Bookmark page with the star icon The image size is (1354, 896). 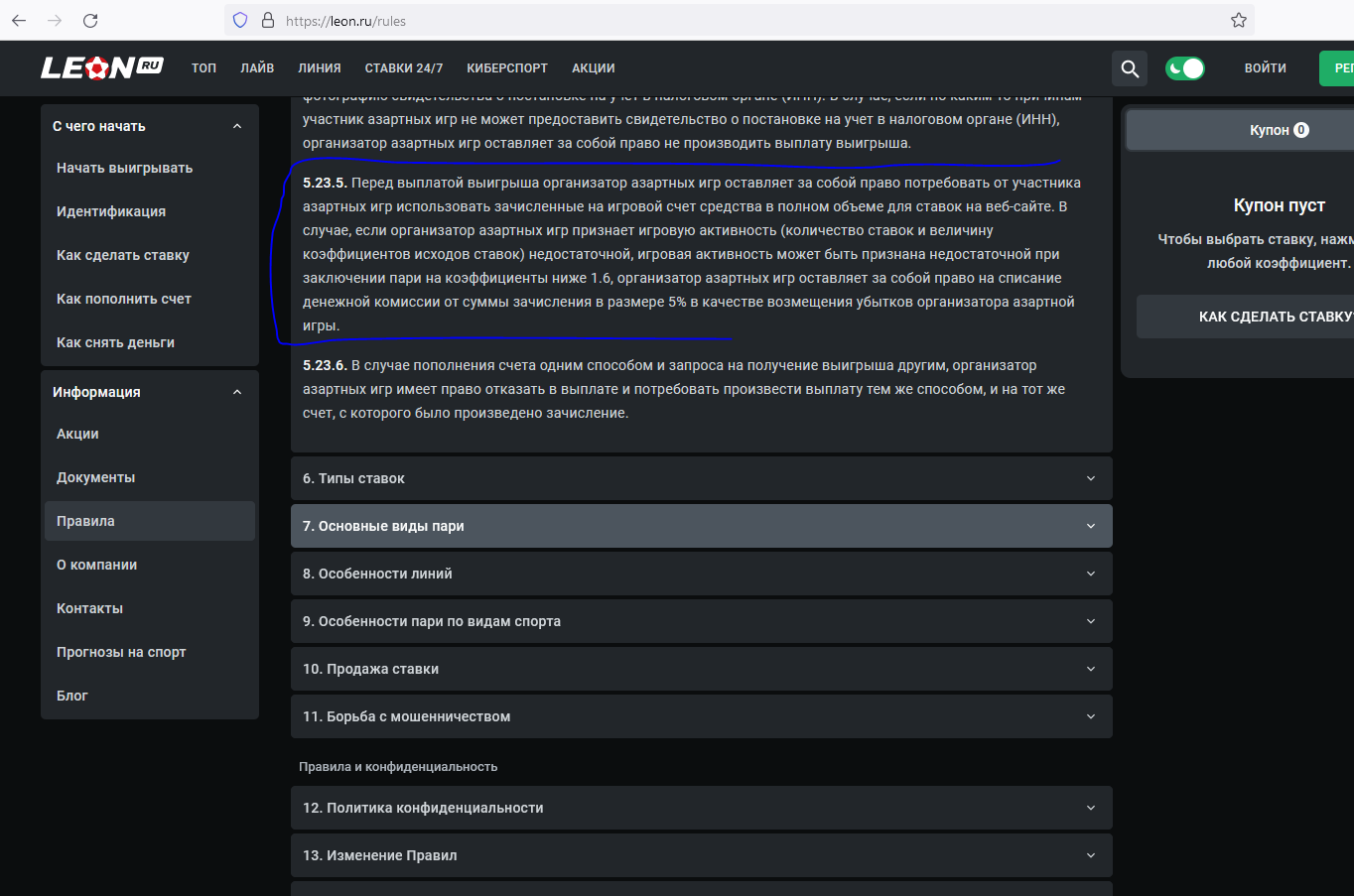click(x=1238, y=20)
